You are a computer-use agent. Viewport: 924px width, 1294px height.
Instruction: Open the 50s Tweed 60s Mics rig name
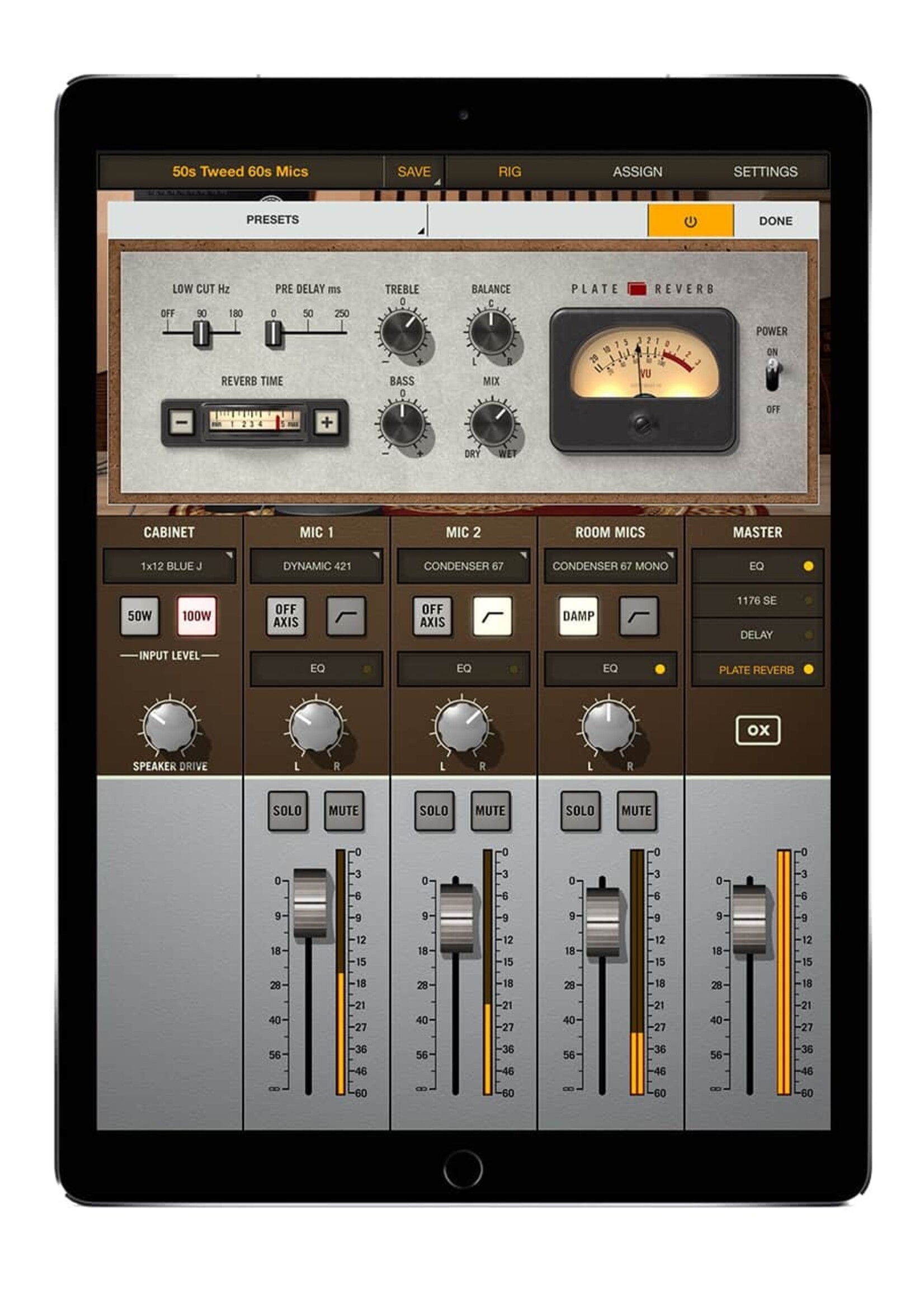click(240, 171)
